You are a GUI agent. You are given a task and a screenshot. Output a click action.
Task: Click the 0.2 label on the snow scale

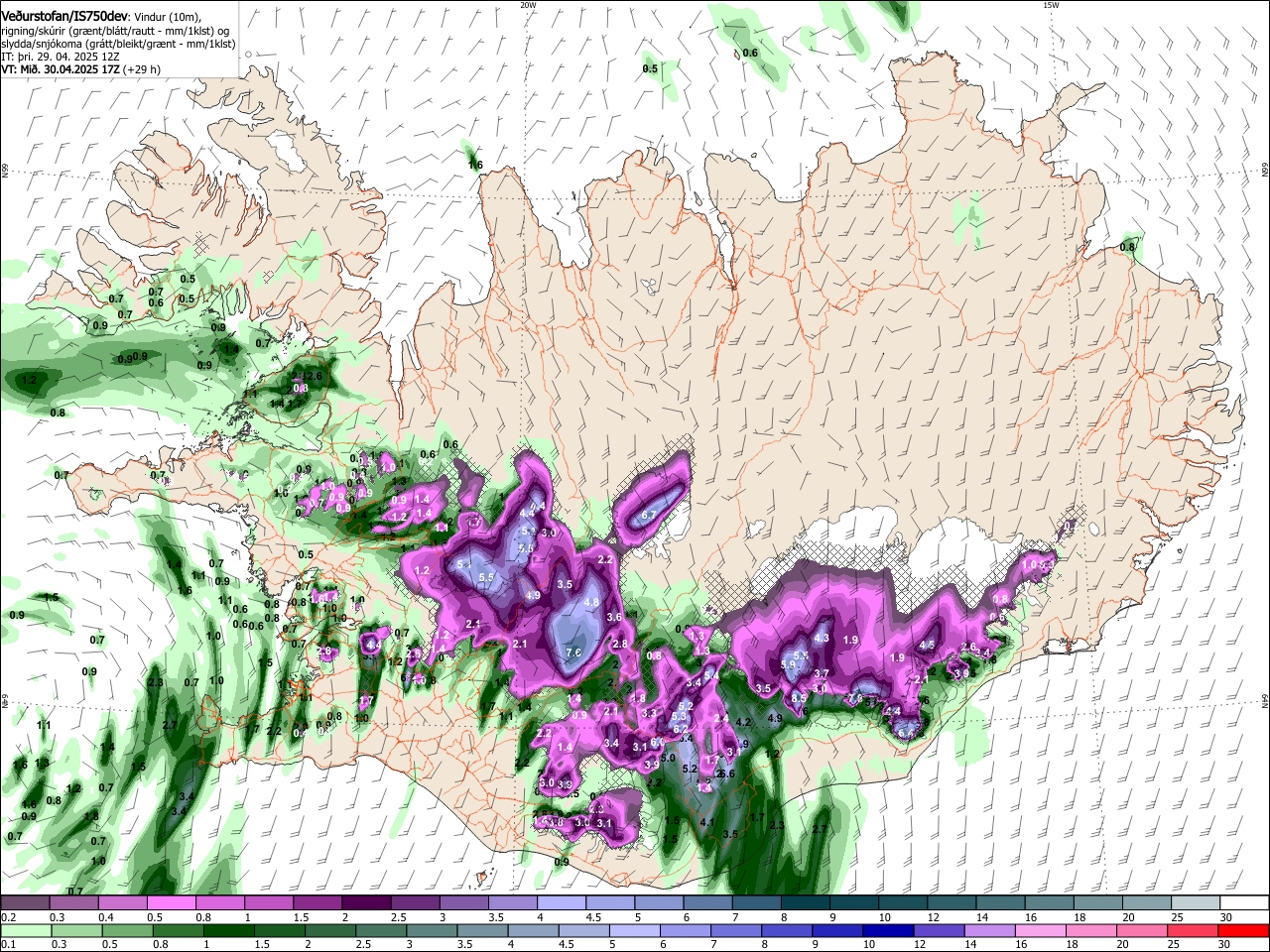coord(7,917)
